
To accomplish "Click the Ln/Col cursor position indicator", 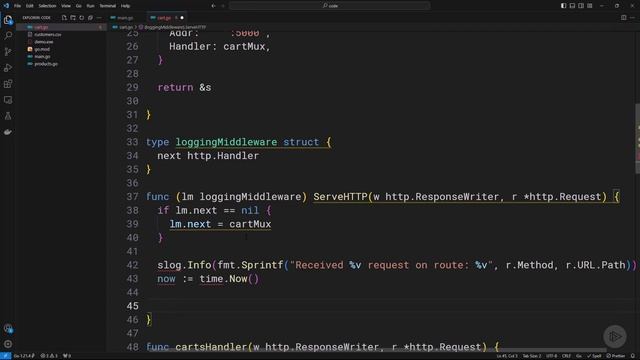I will 507,356.
